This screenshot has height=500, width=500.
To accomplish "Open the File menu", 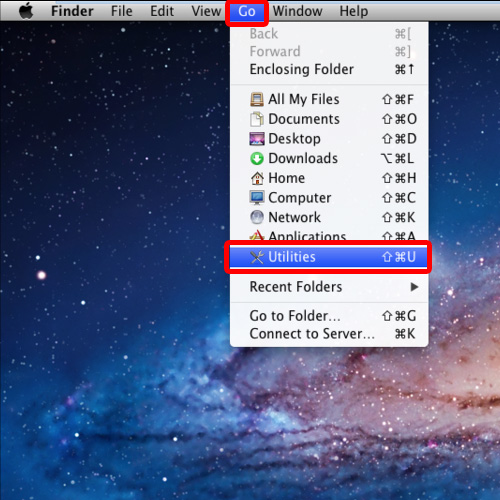I will (x=121, y=11).
